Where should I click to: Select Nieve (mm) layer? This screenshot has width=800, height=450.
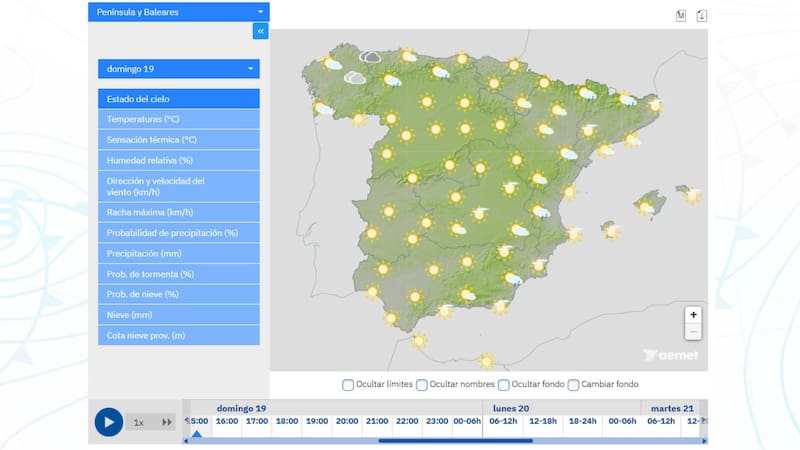coord(179,315)
